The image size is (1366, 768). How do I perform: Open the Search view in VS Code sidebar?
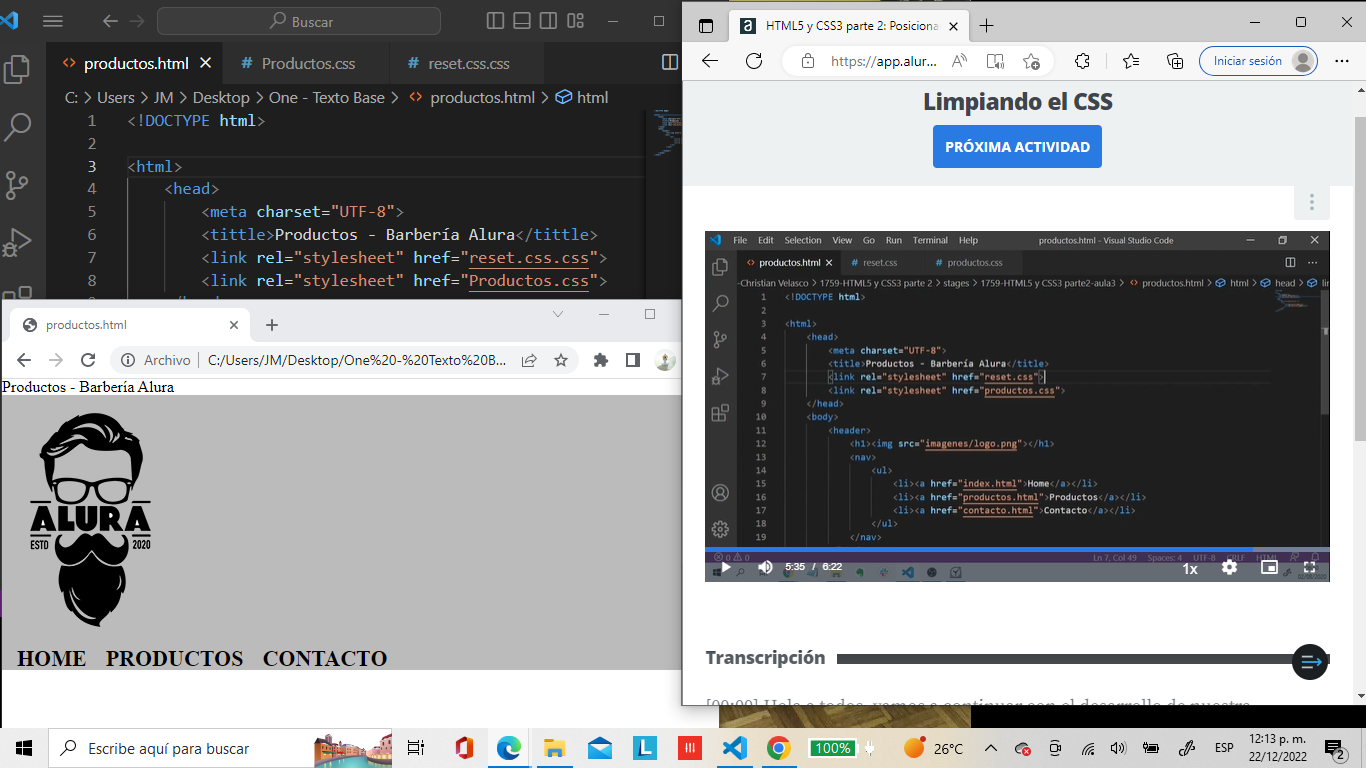pyautogui.click(x=18, y=127)
